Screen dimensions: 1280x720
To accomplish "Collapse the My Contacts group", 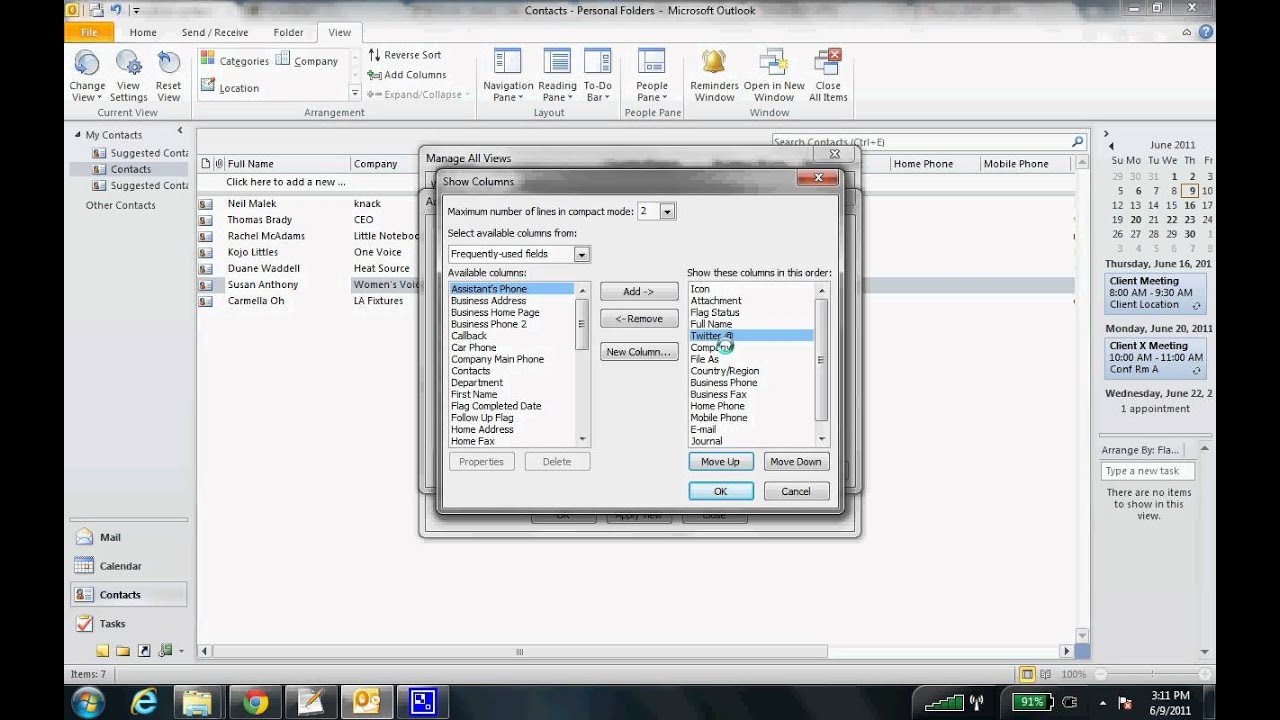I will tap(78, 135).
